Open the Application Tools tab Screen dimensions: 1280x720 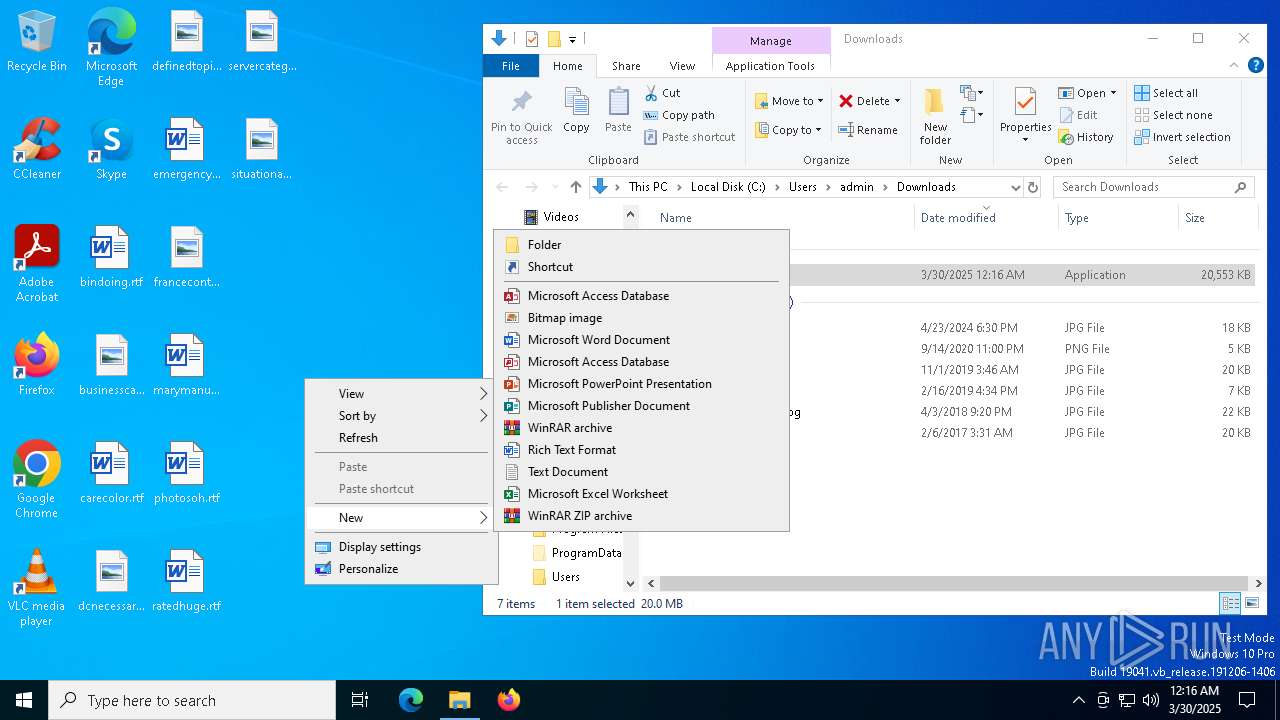[770, 66]
